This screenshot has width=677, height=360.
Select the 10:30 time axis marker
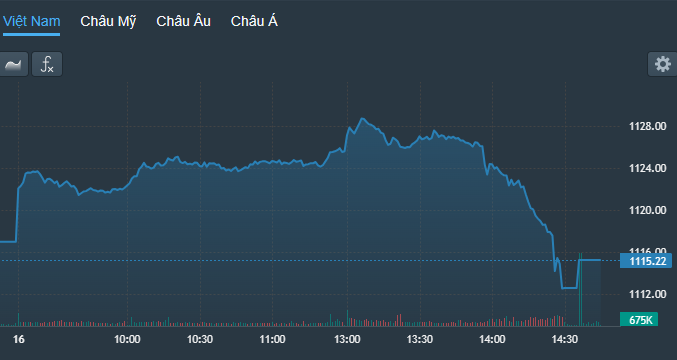coord(200,339)
